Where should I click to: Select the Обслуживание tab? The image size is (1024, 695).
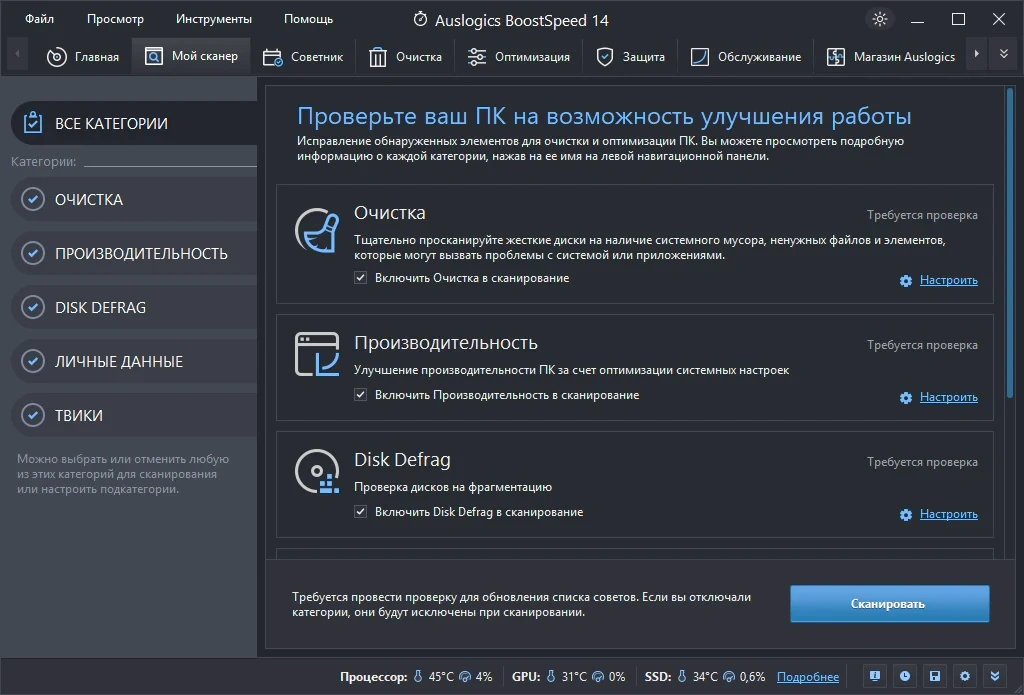click(746, 57)
